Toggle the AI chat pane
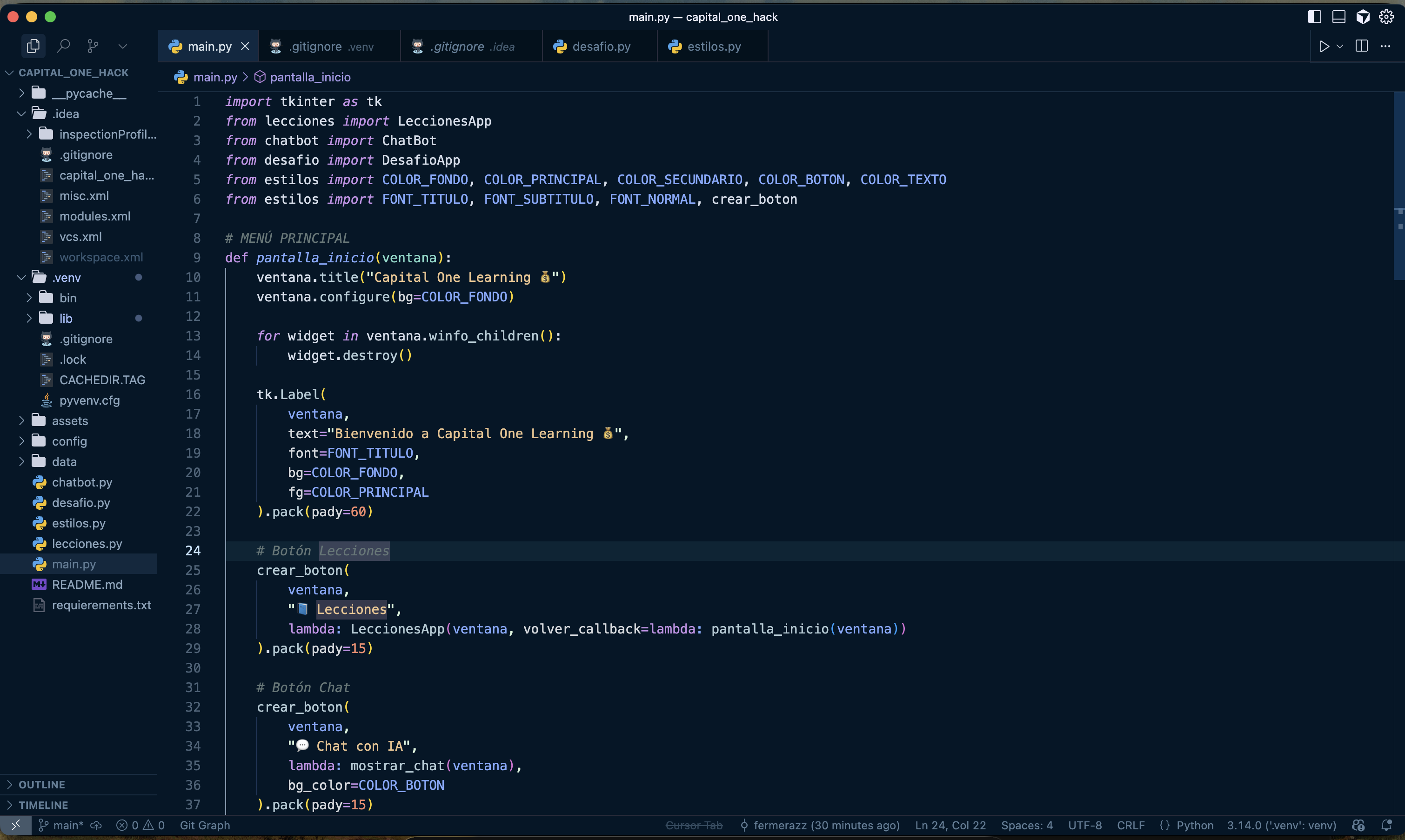Screen dimensions: 1405x840 [1363, 17]
